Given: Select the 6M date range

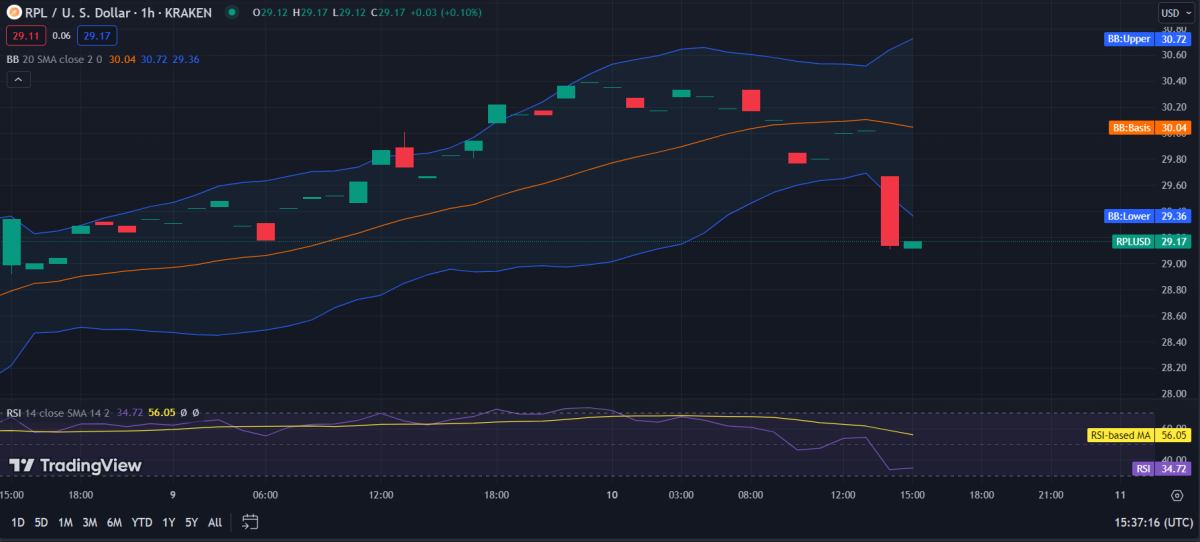Looking at the screenshot, I should pyautogui.click(x=115, y=522).
